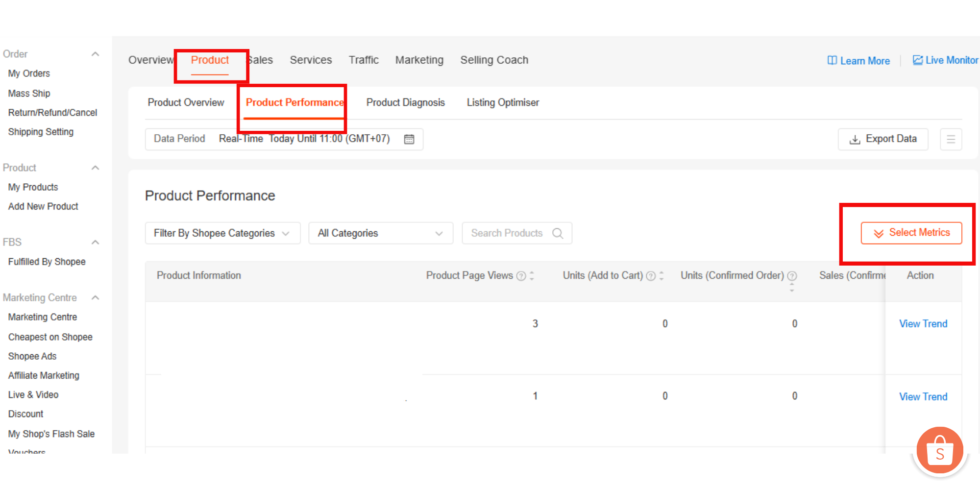980x490 pixels.
Task: Collapse the FBS sidebar section
Action: (x=95, y=242)
